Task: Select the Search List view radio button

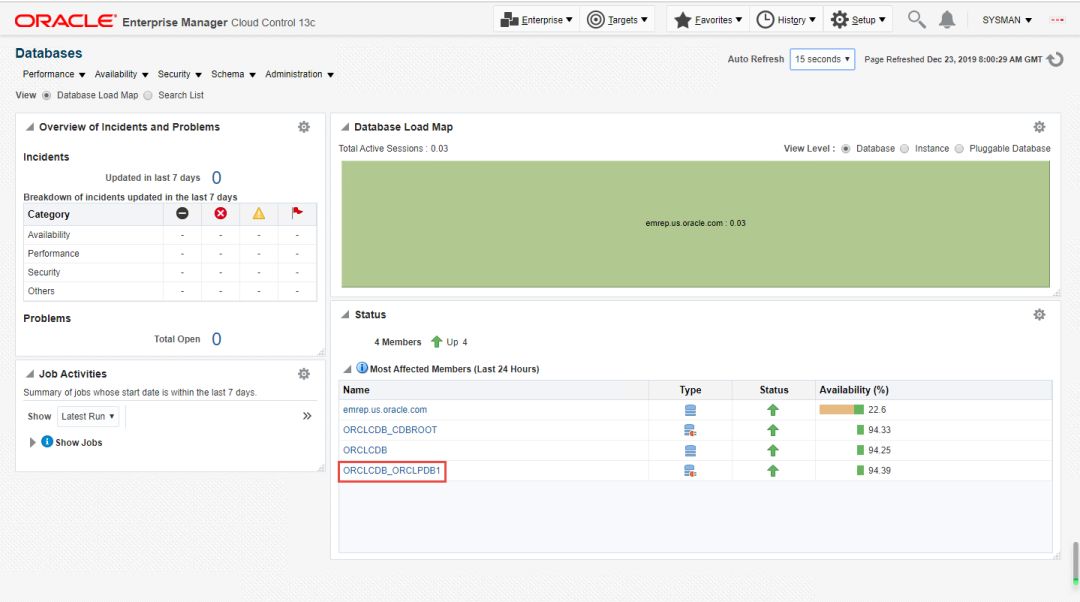Action: pyautogui.click(x=149, y=95)
